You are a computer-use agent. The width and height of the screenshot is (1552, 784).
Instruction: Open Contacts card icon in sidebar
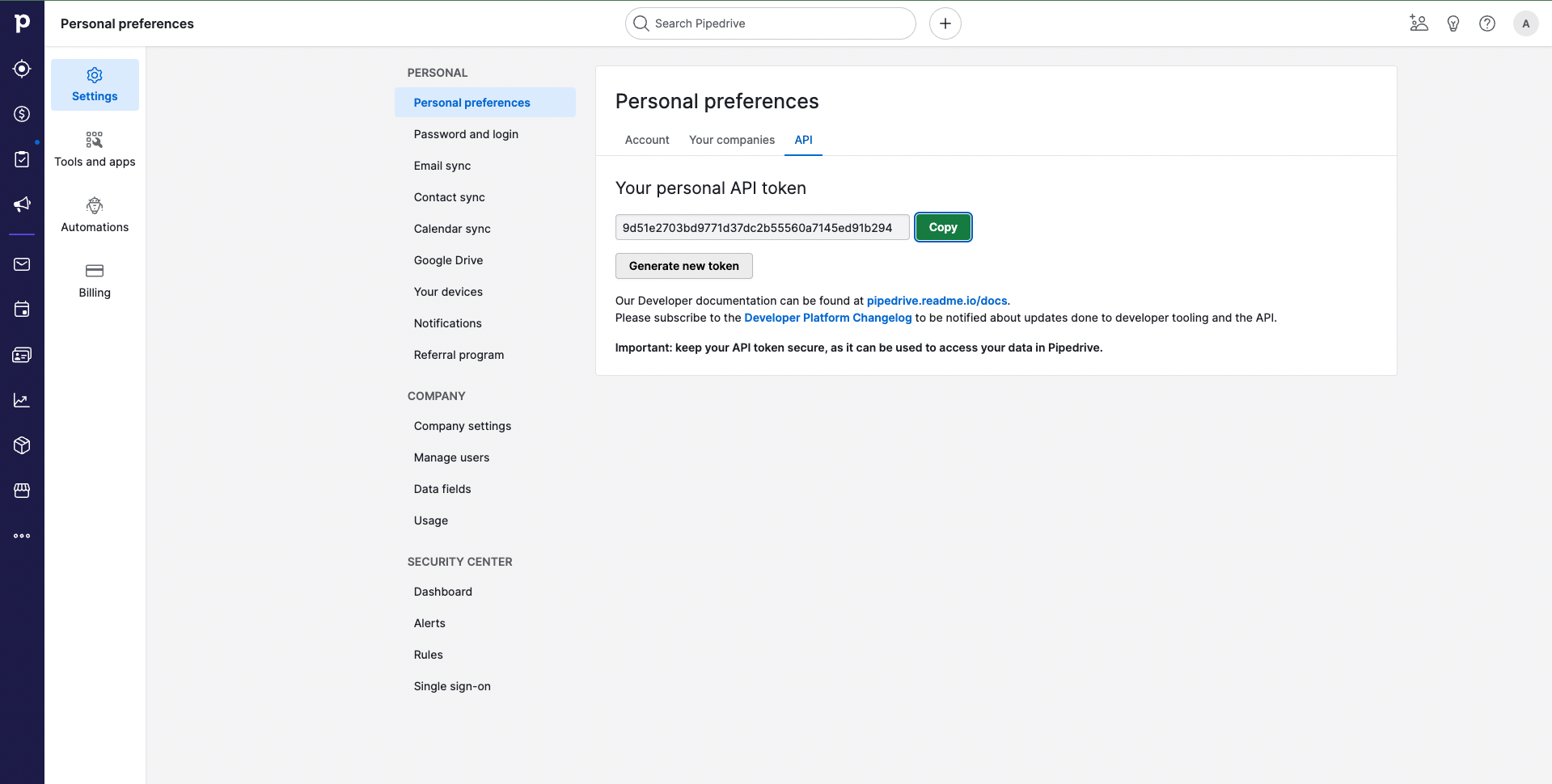tap(22, 355)
